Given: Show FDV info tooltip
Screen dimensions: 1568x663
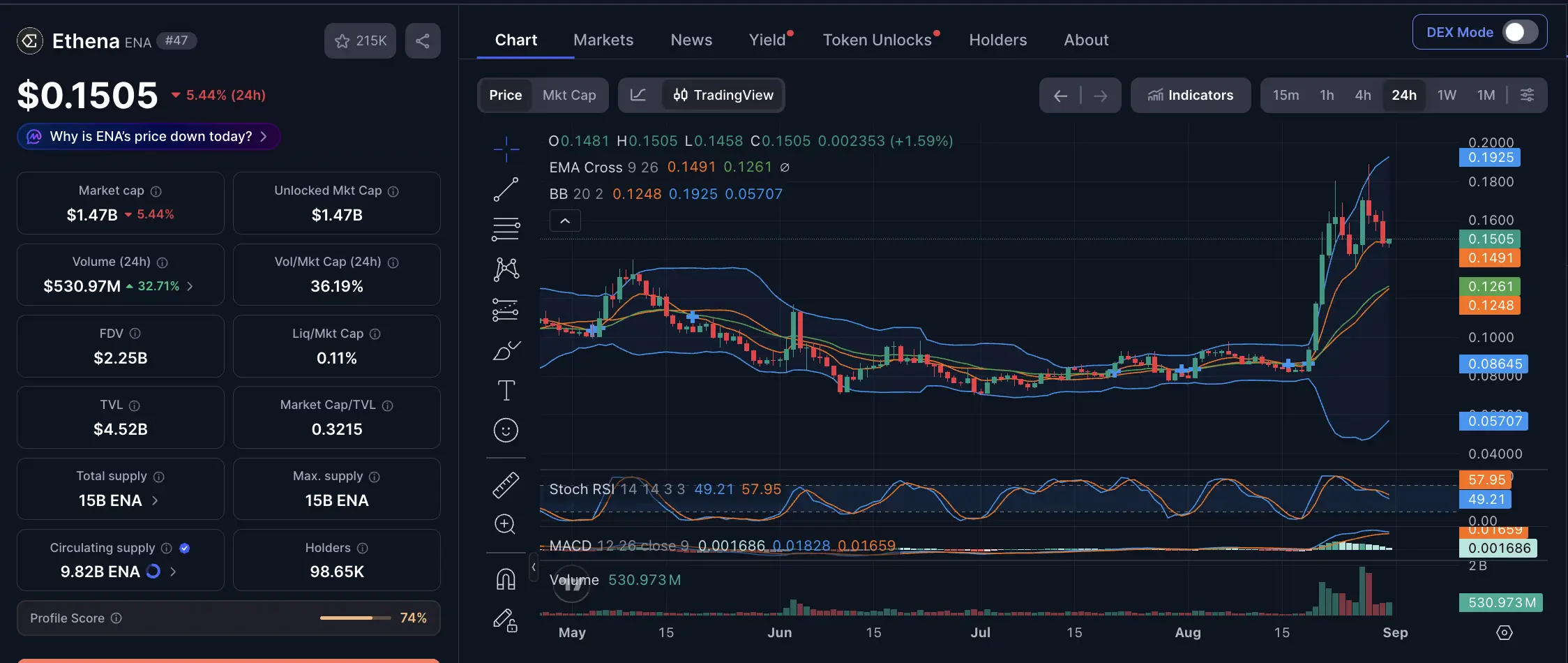Looking at the screenshot, I should click(x=135, y=334).
